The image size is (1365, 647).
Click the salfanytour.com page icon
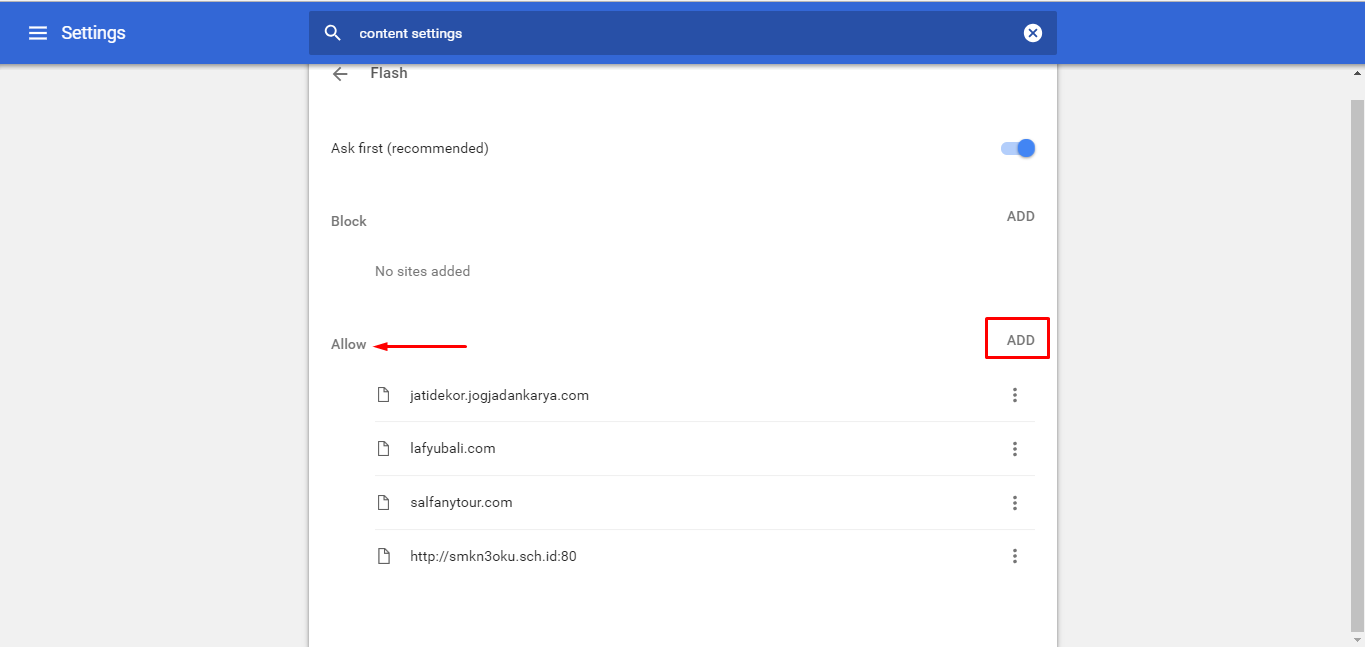point(383,503)
